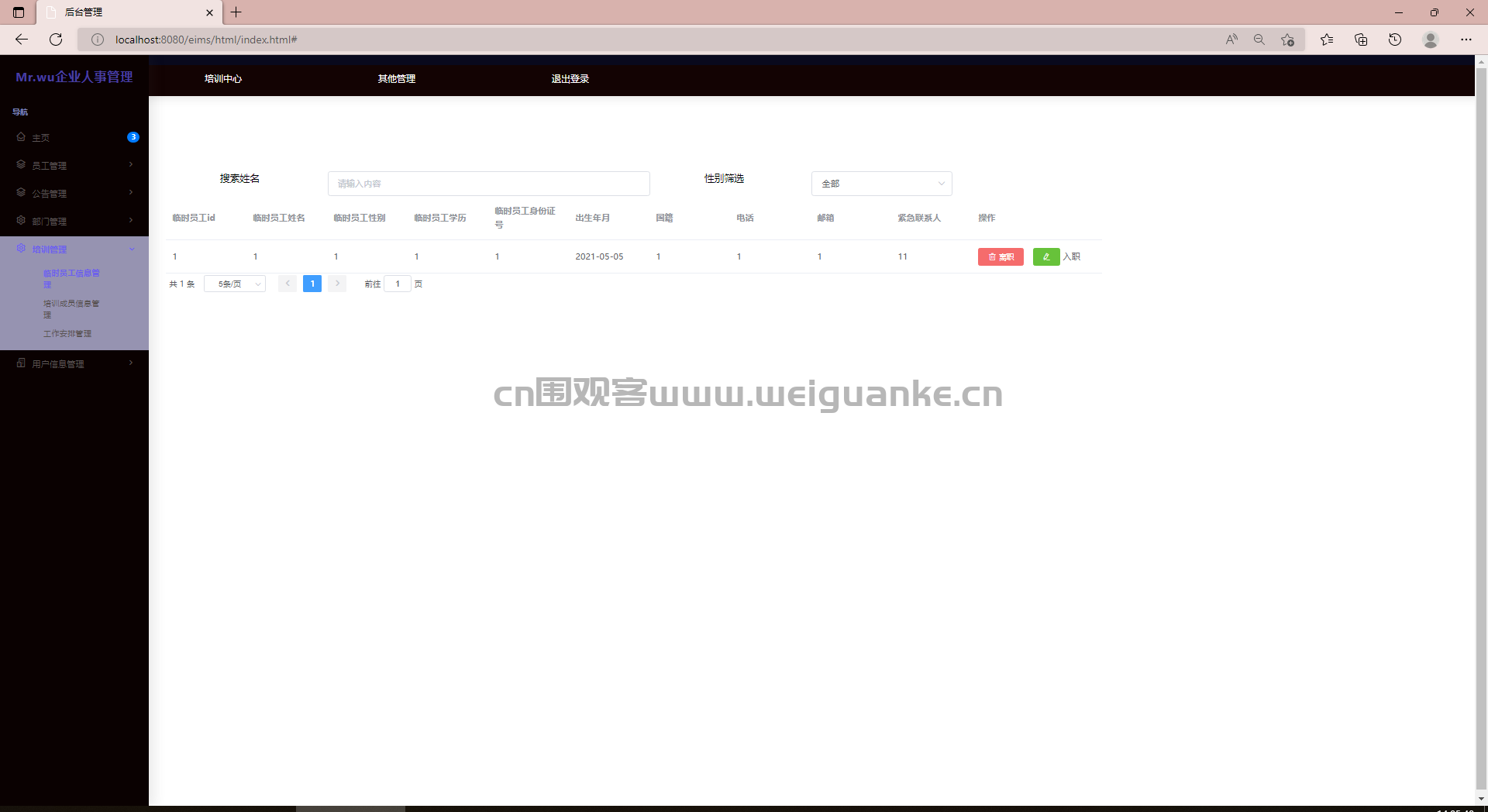Select 临时员工信息管理 submenu item
This screenshot has height=812, width=1488.
pos(71,279)
